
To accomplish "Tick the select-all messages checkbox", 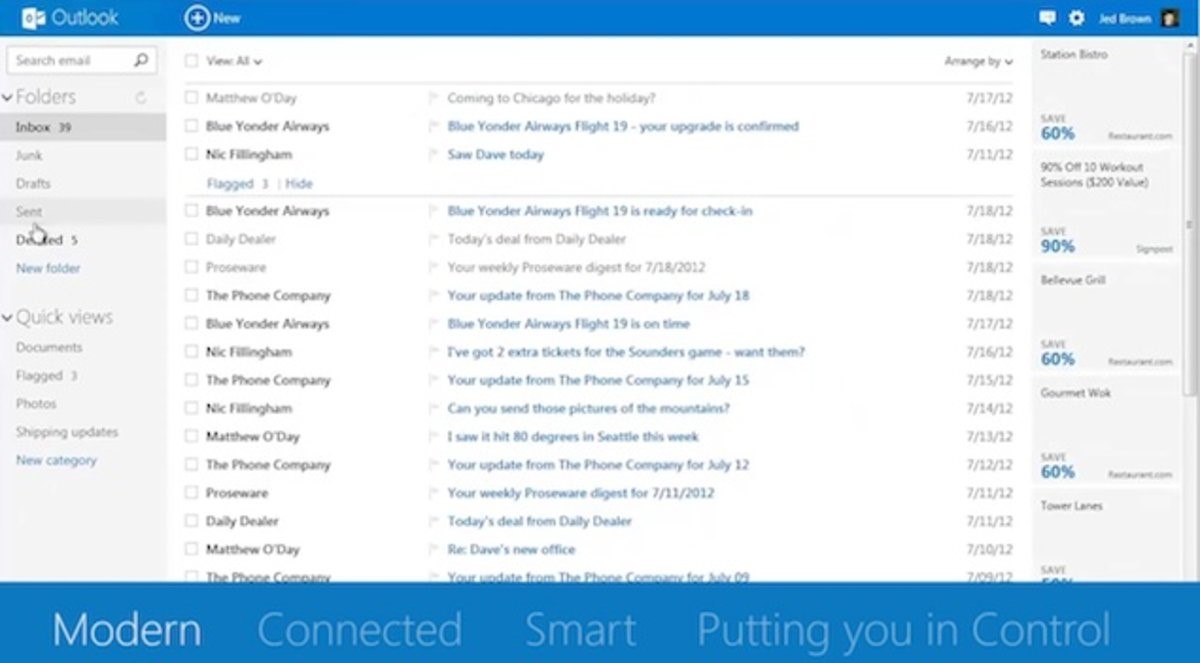I will 191,61.
